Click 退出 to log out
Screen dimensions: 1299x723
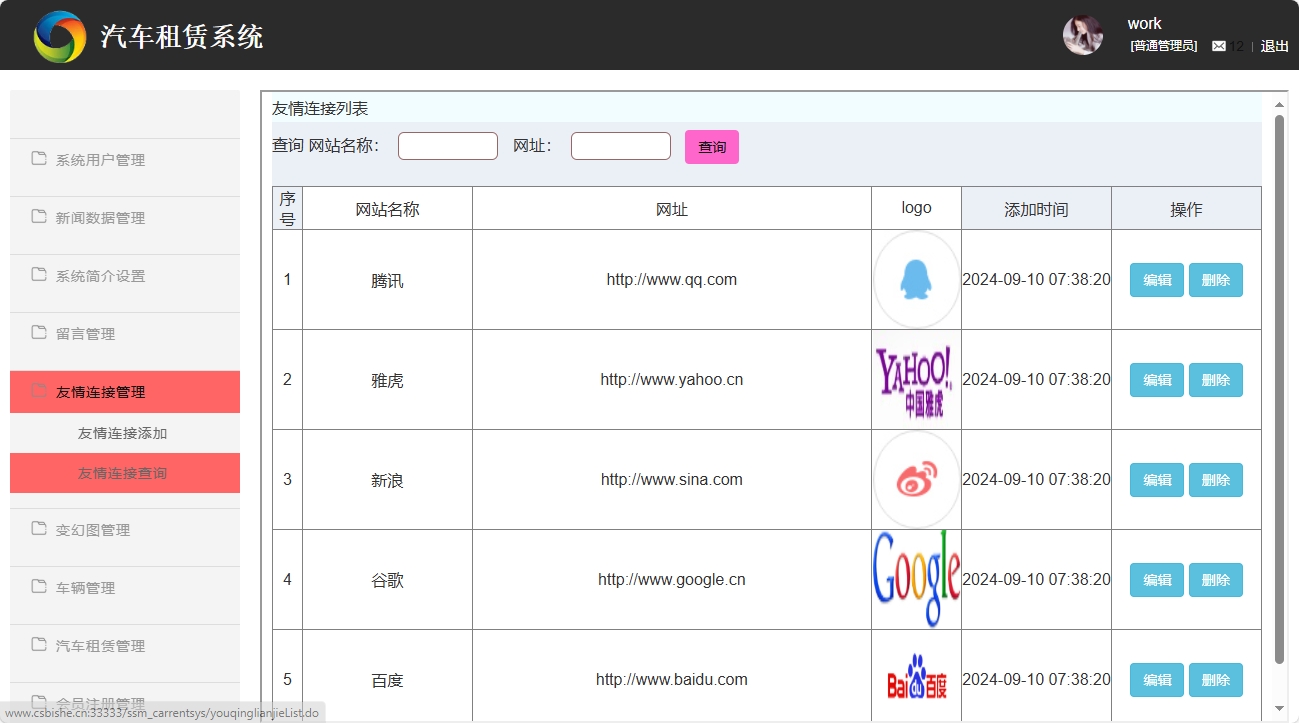click(1273, 46)
